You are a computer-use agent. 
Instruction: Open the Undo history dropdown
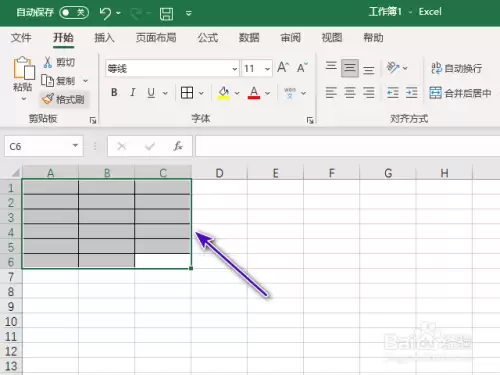pos(118,13)
